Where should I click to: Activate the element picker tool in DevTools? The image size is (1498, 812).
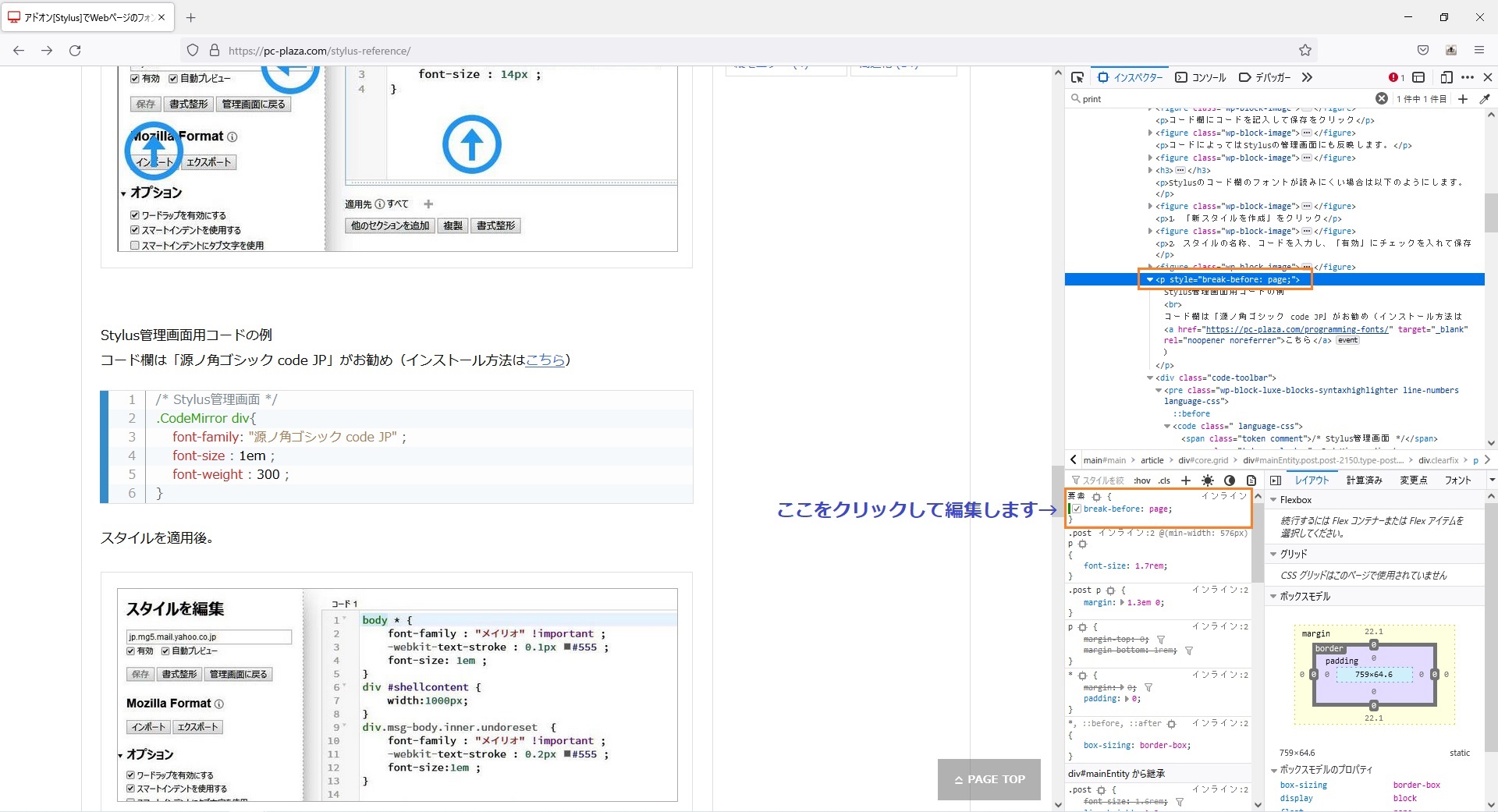pos(1077,77)
